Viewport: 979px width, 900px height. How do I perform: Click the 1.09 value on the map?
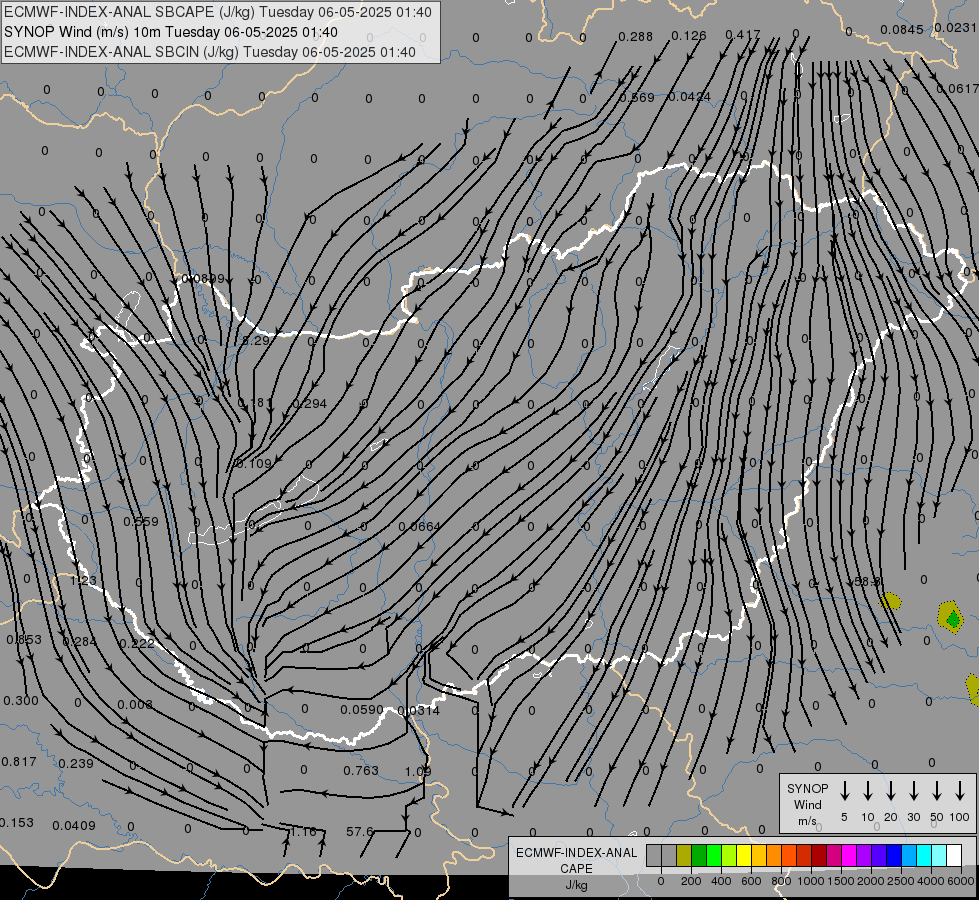pyautogui.click(x=418, y=771)
